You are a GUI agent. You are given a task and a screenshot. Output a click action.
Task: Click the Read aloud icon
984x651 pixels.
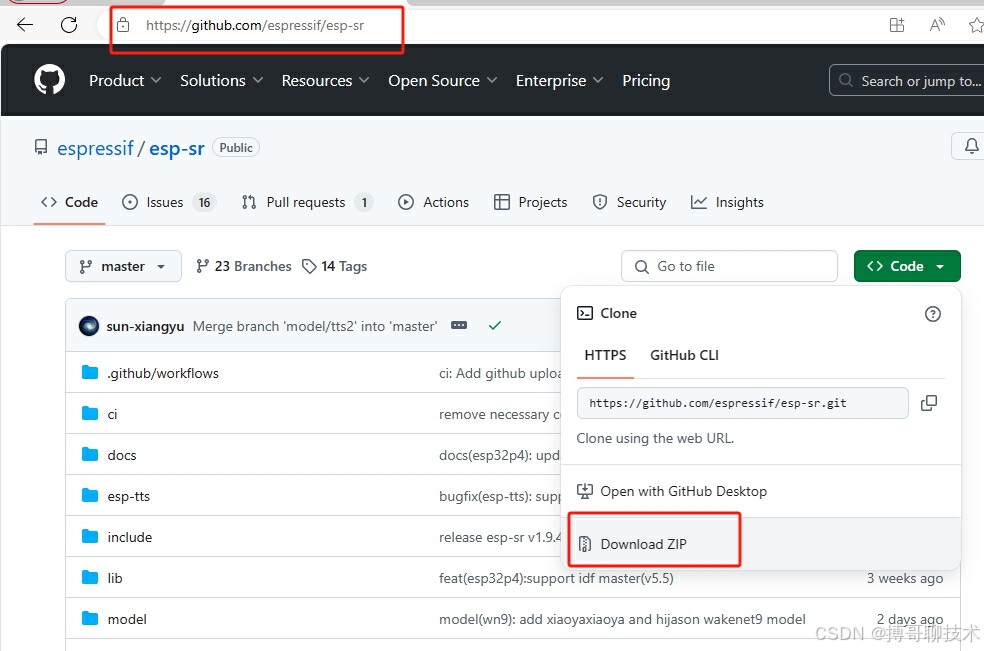tap(937, 25)
